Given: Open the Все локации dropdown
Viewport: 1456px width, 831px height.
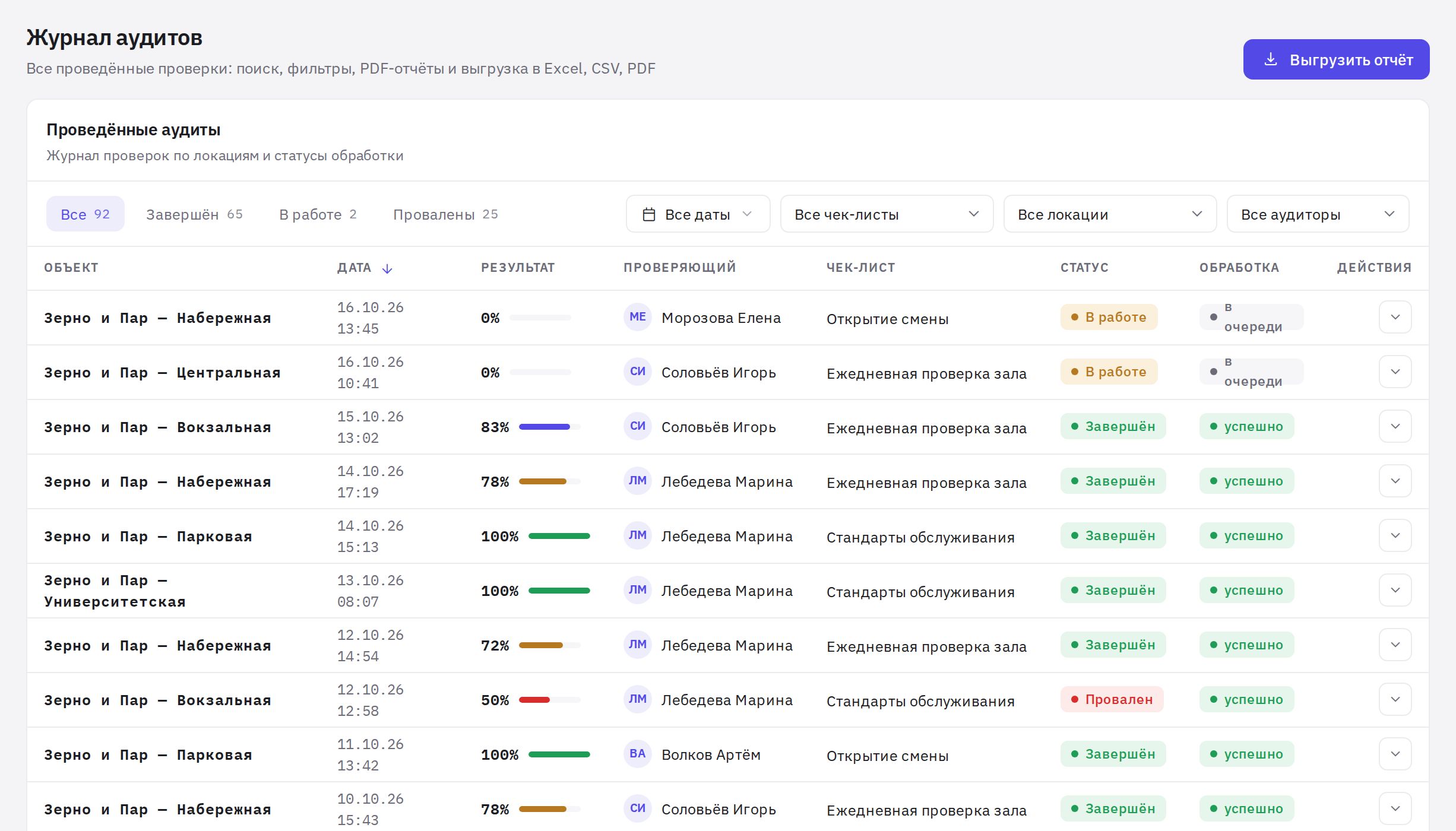Looking at the screenshot, I should point(1110,214).
